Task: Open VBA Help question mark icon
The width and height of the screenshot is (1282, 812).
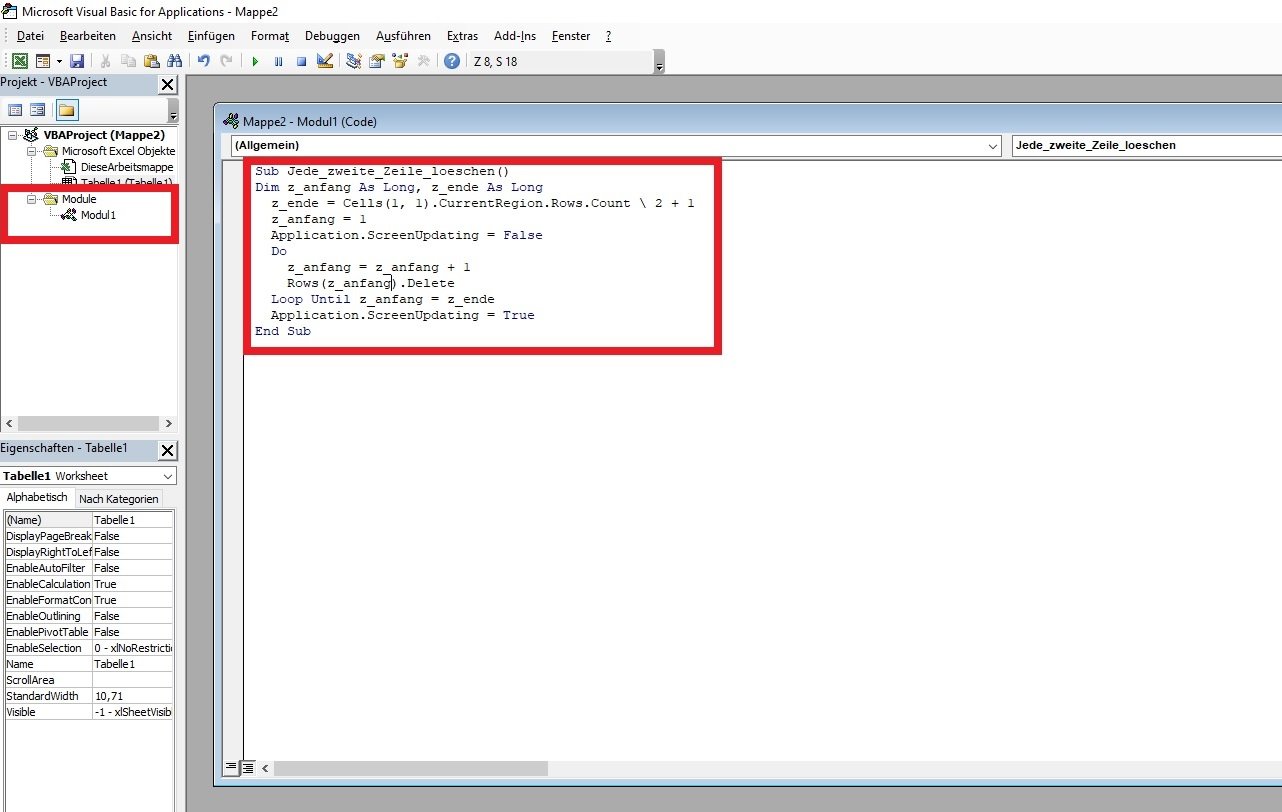Action: click(x=452, y=61)
